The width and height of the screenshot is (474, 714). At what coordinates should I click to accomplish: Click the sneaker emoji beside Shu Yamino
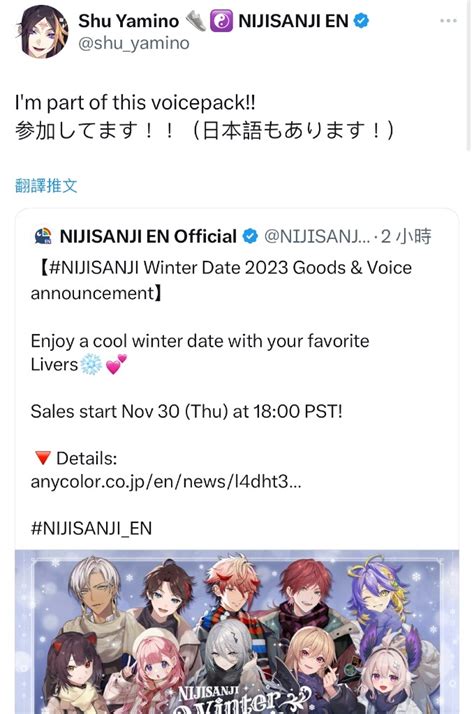196,21
